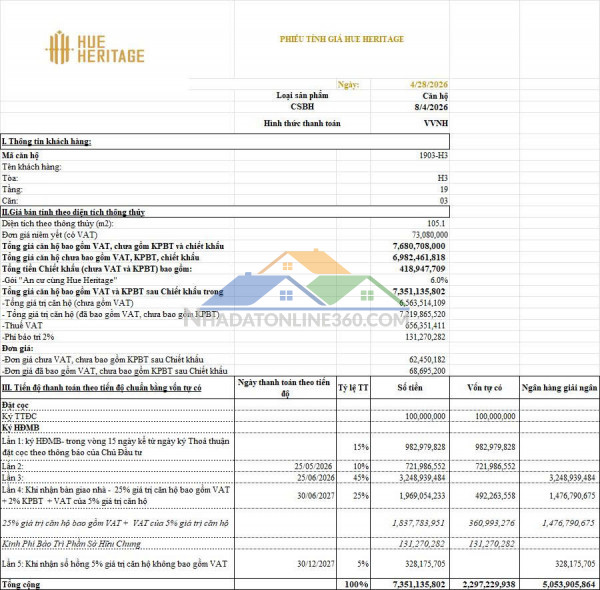Select header 'II.Giá bán tính theo diện tích thông thủy'
This screenshot has height=590, width=600.
click(x=73, y=212)
